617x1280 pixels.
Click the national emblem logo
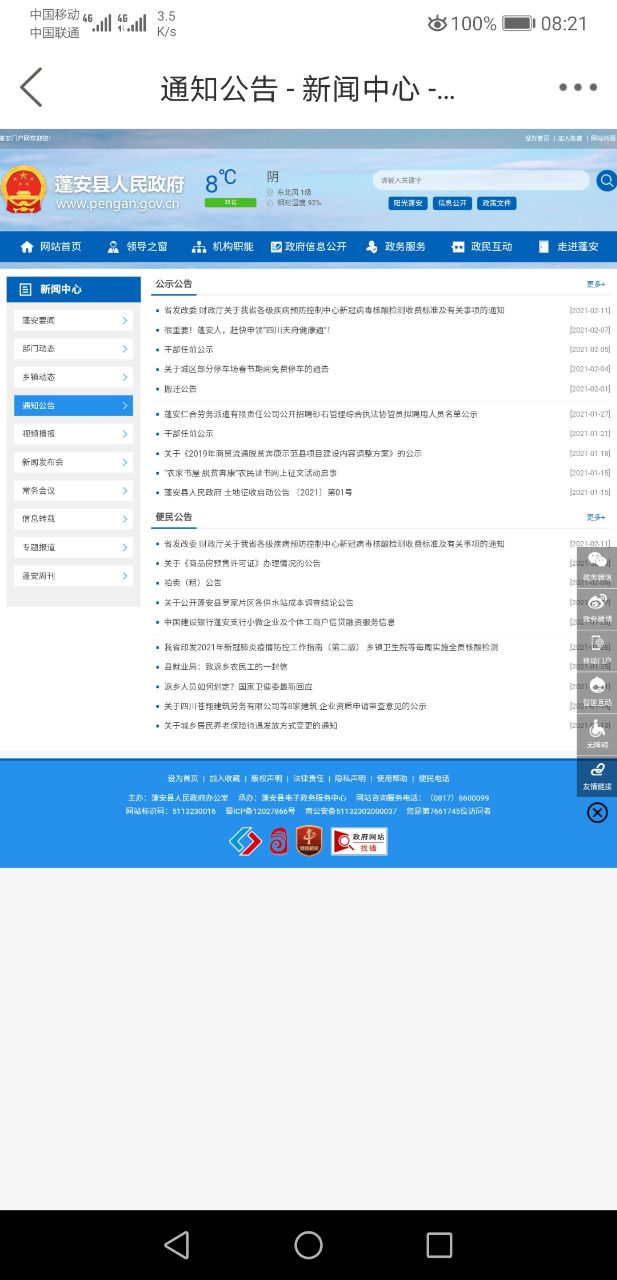click(23, 189)
